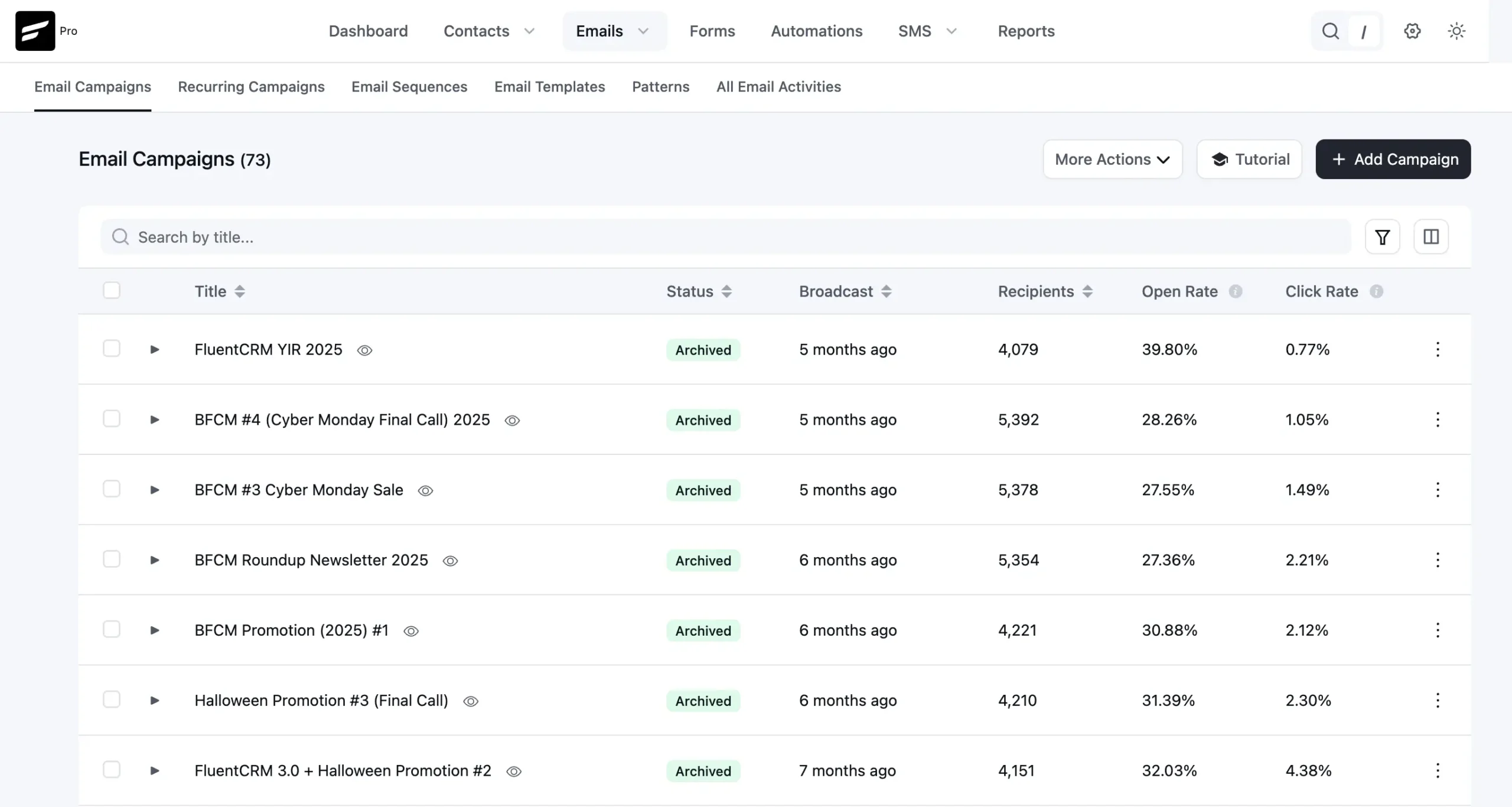Viewport: 1512px width, 807px height.
Task: Open the Patterns tab
Action: [660, 87]
